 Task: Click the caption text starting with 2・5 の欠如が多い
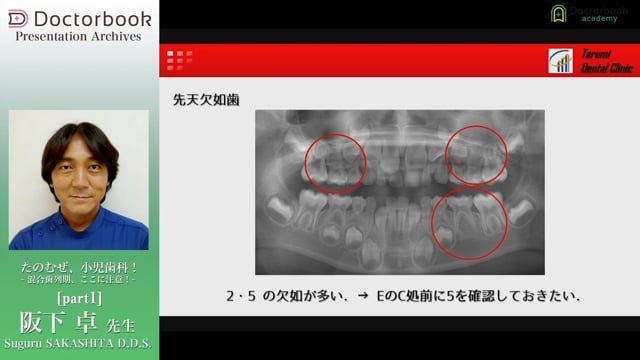pyautogui.click(x=403, y=296)
